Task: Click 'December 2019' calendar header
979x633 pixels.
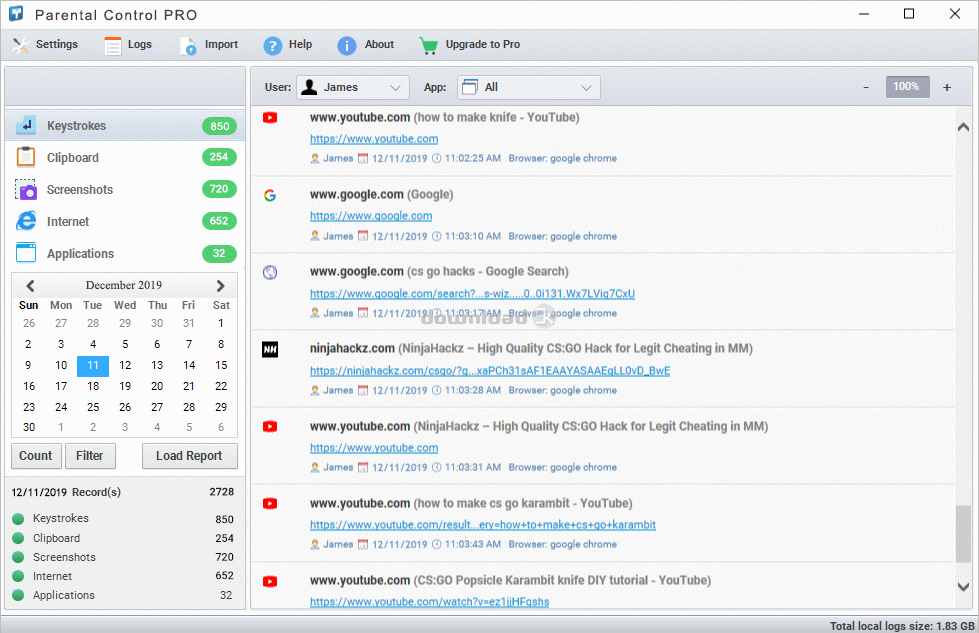Action: tap(124, 285)
